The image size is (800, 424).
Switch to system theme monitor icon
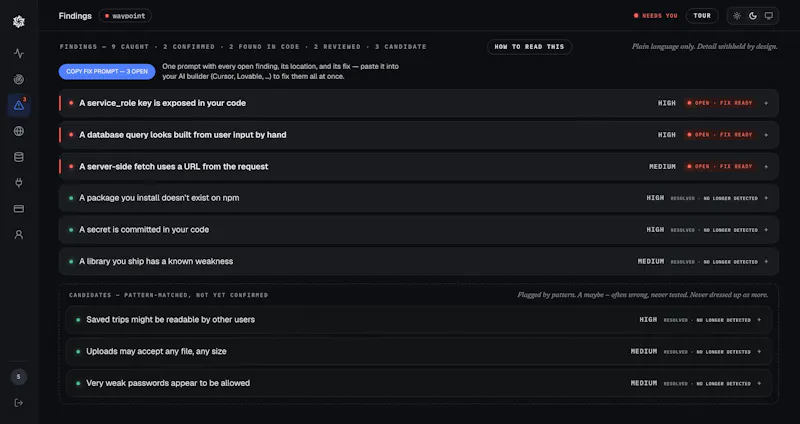(x=769, y=16)
